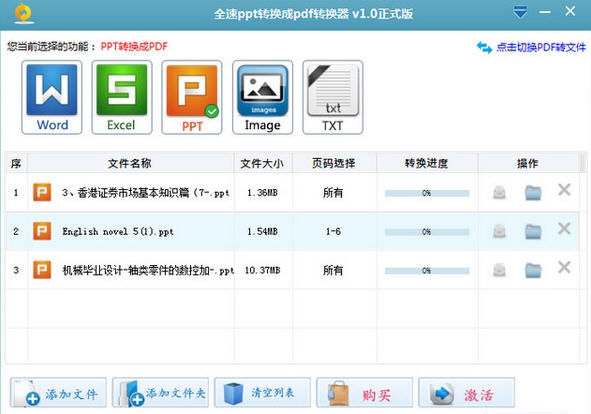Viewport: 591px width, 414px height.
Task: Click the 转换进度 column header
Action: point(427,163)
